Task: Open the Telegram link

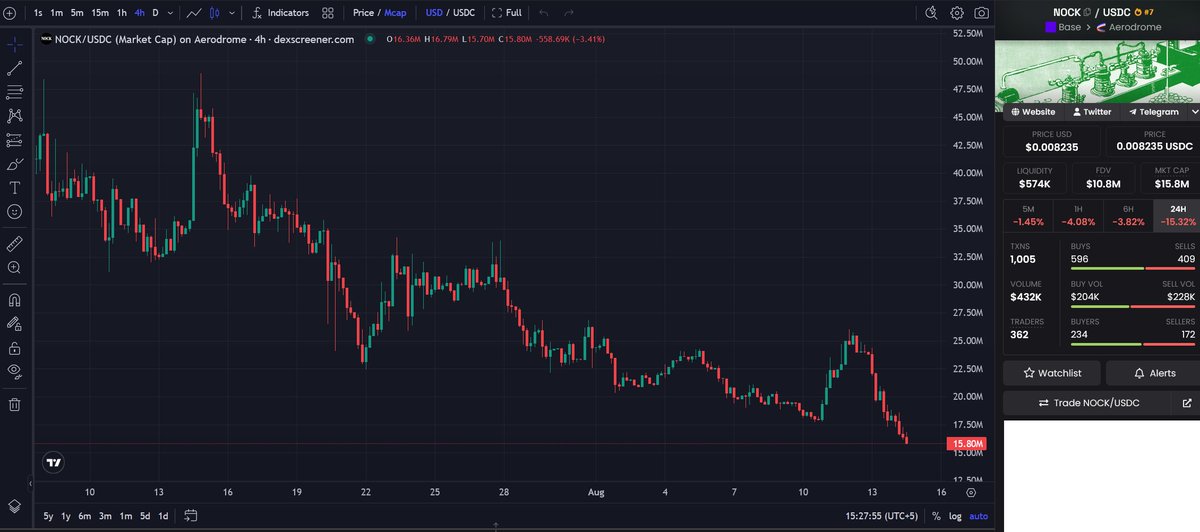Action: click(x=1152, y=112)
